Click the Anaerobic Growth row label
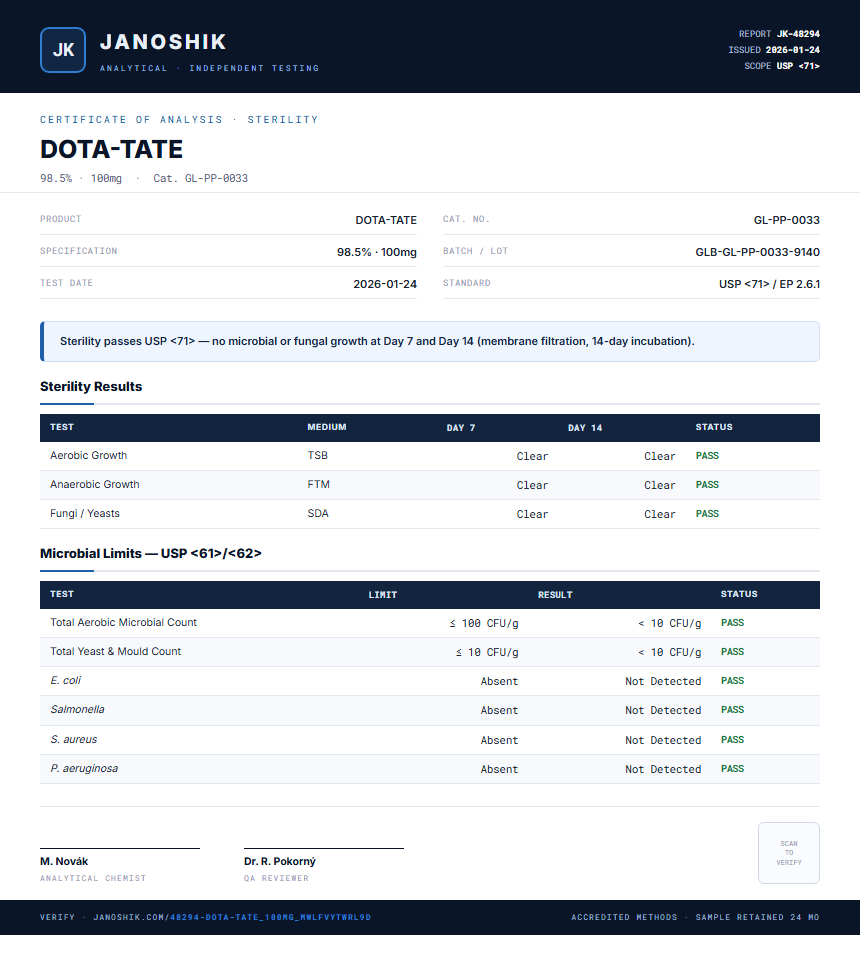The height and width of the screenshot is (963, 860). pyautogui.click(x=95, y=485)
